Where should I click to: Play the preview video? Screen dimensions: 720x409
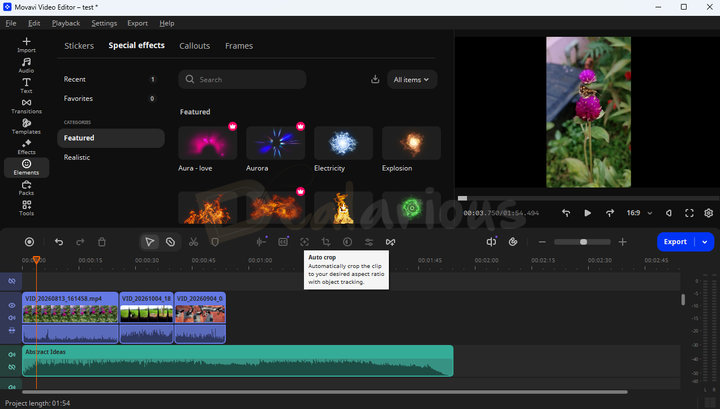(587, 213)
